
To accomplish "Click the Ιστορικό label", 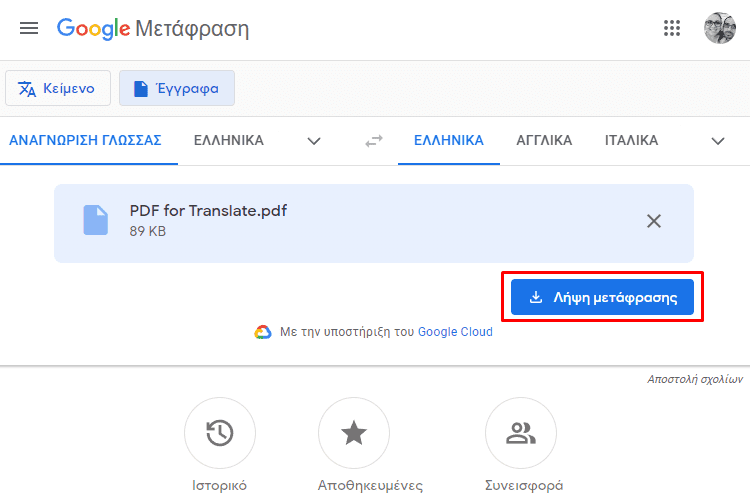I will [220, 486].
